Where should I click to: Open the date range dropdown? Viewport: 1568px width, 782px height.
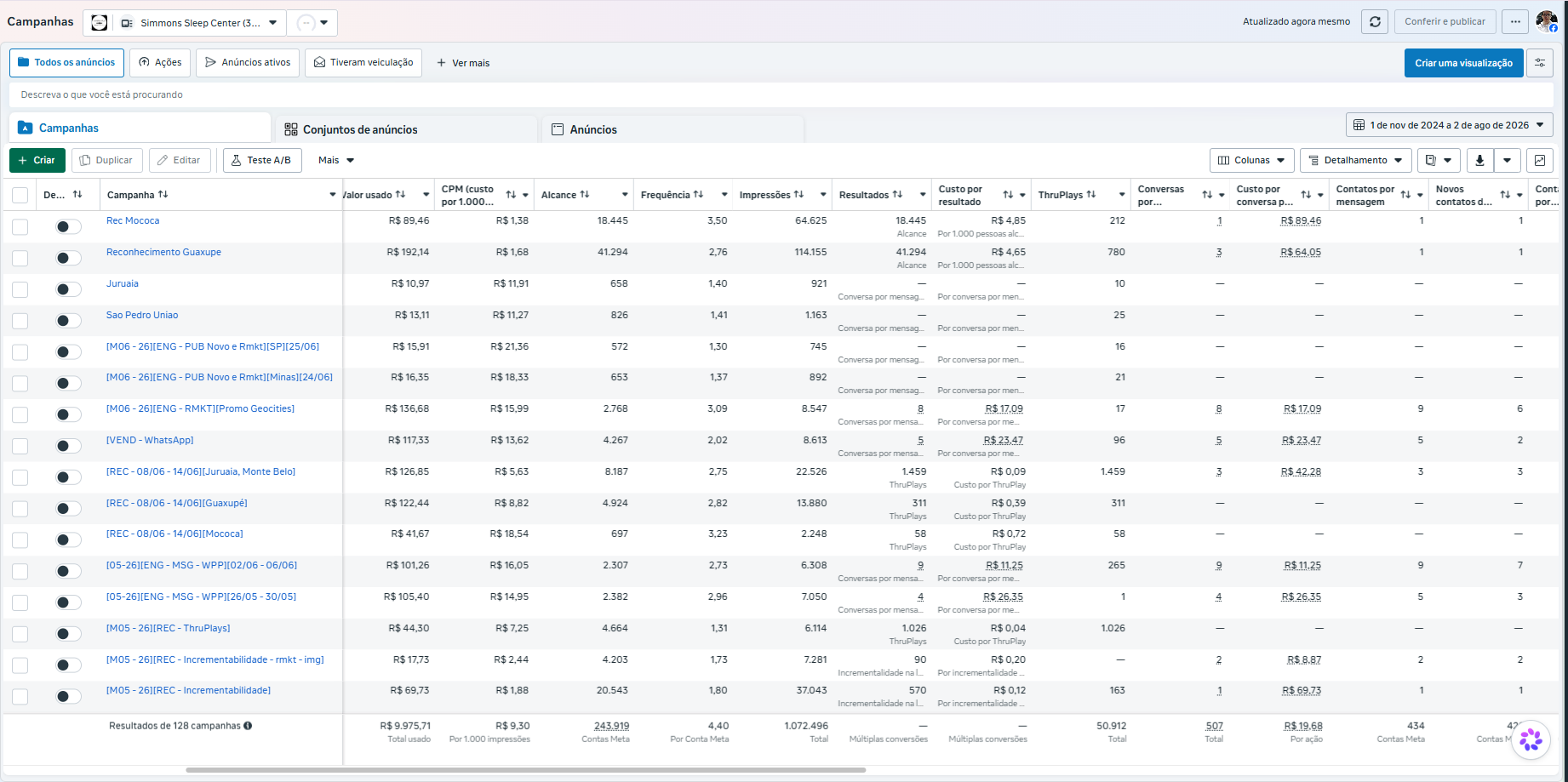click(1450, 125)
